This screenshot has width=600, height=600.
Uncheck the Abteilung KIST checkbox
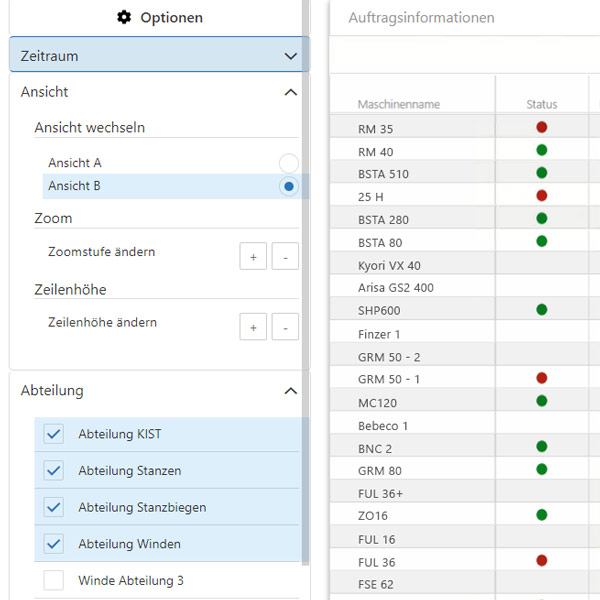tap(54, 434)
